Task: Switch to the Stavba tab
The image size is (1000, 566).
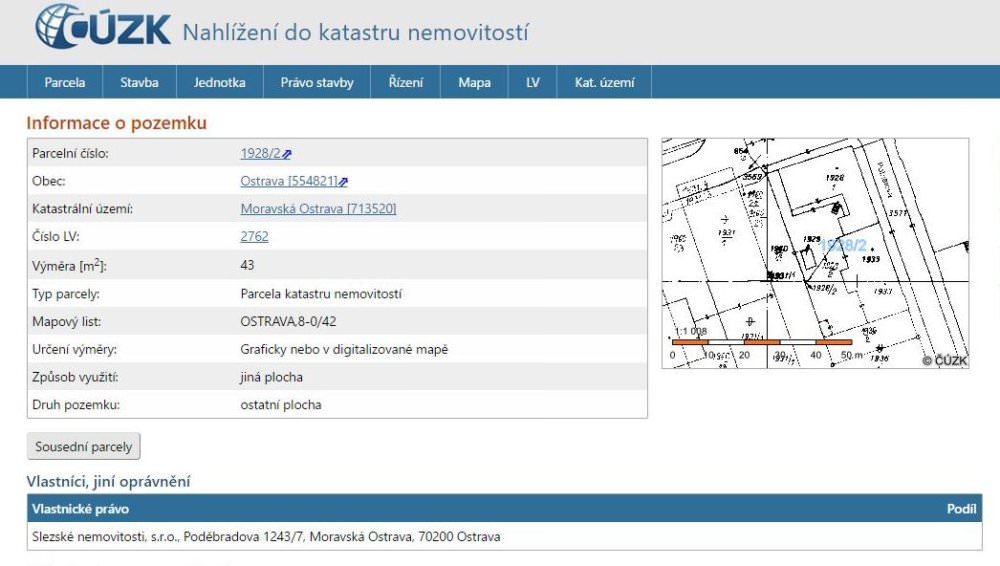Action: (x=139, y=82)
